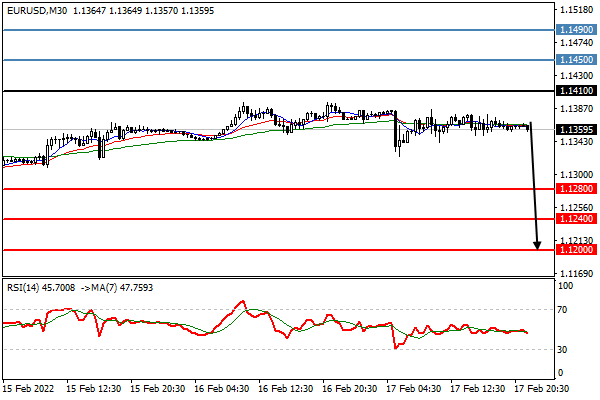
Task: Select the 1.14500 blue price level label
Action: click(576, 60)
